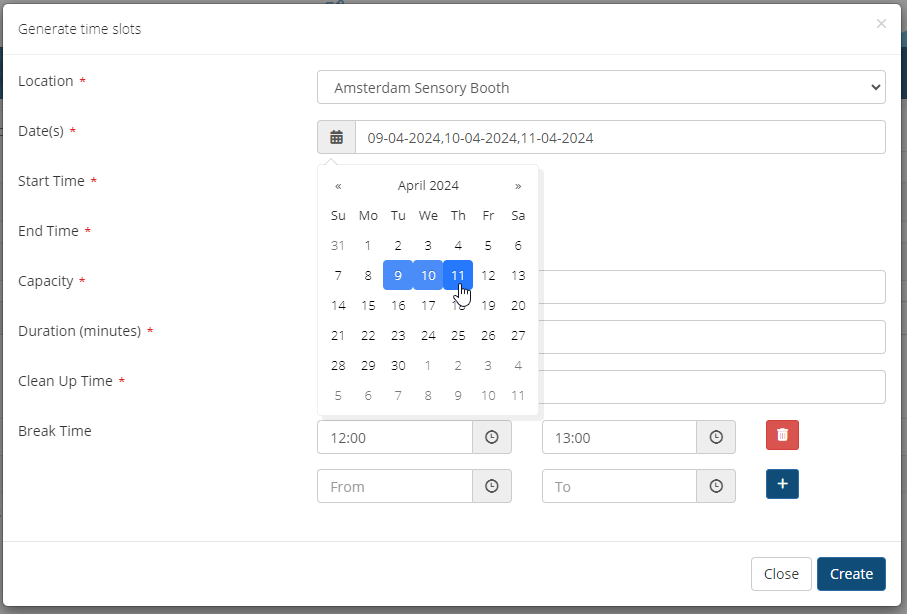Open the Location dropdown
The width and height of the screenshot is (907, 614).
tap(601, 87)
